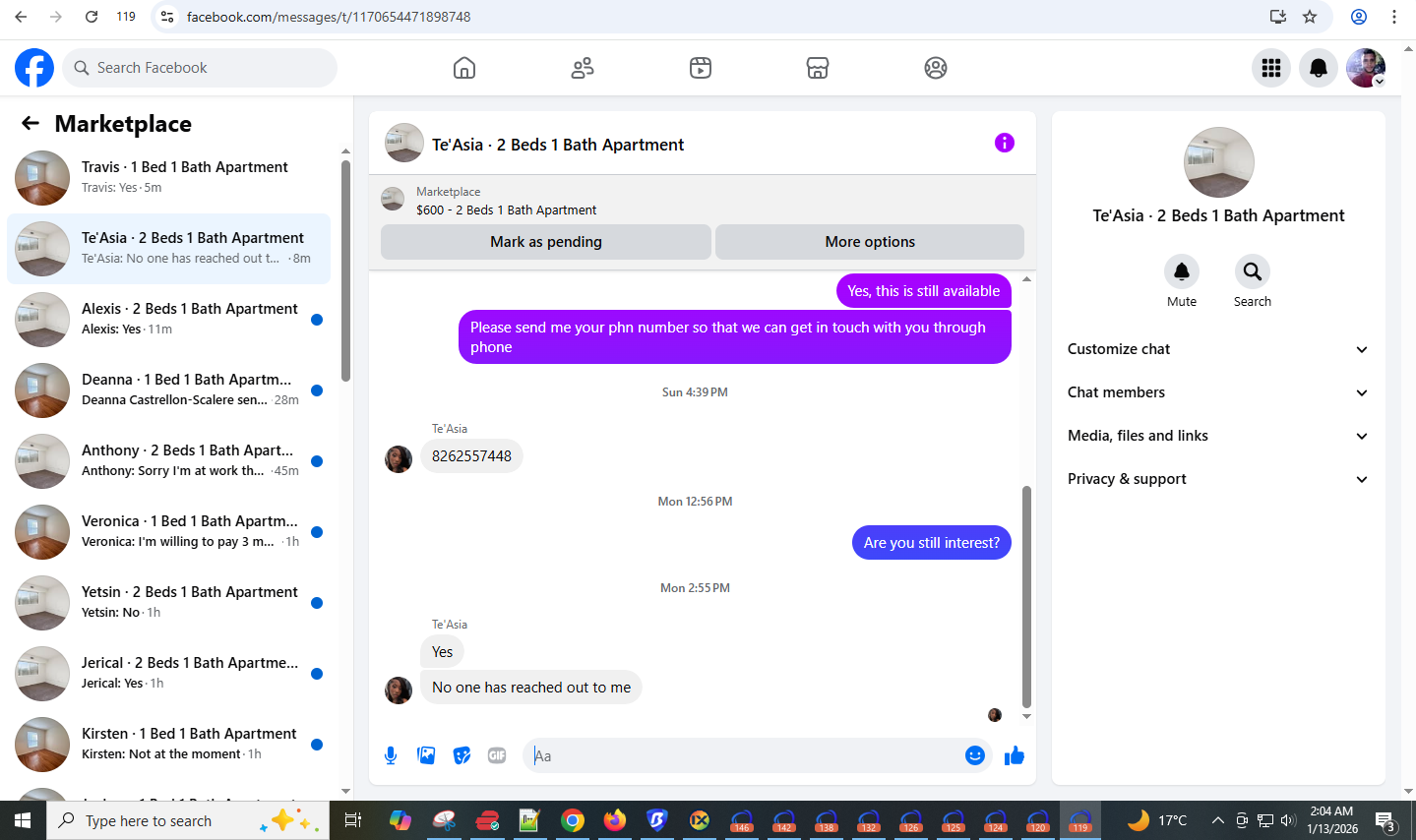Expand Privacy & support section

point(1218,479)
